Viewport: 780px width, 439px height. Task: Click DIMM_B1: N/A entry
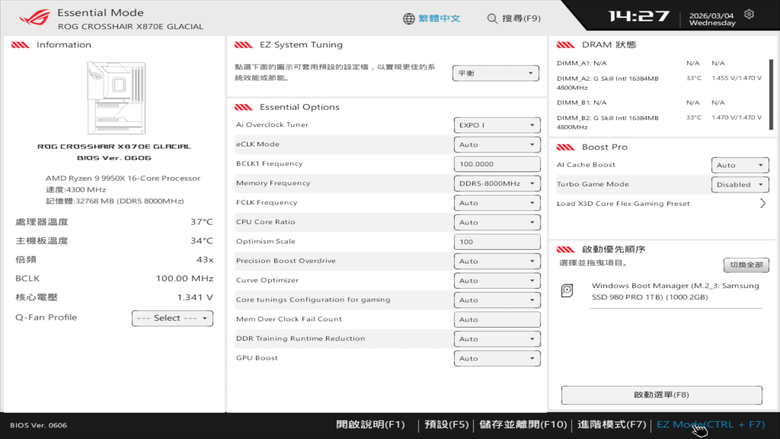(582, 102)
